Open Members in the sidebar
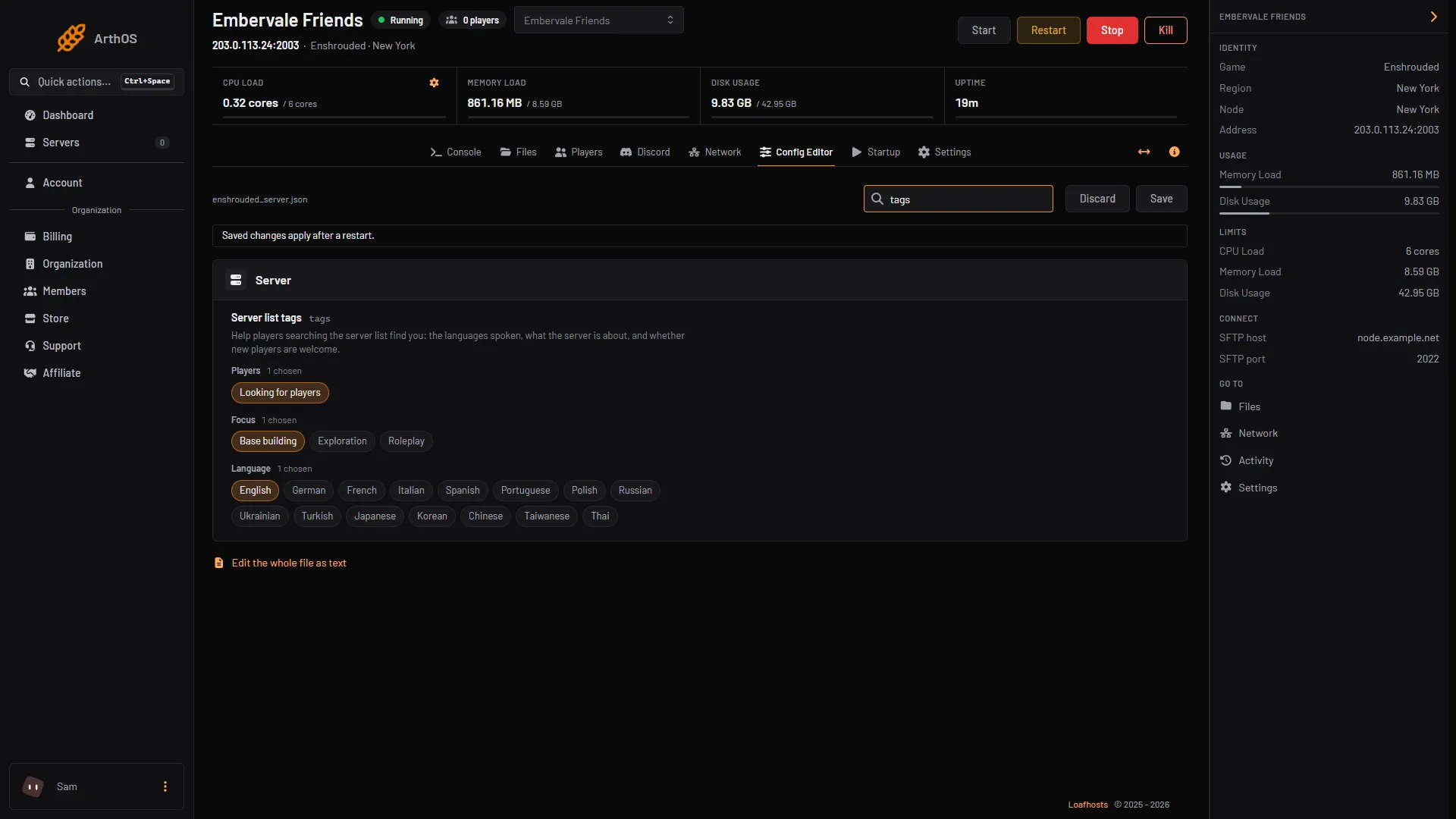Screen dimensions: 1456x819 pyautogui.click(x=96, y=291)
